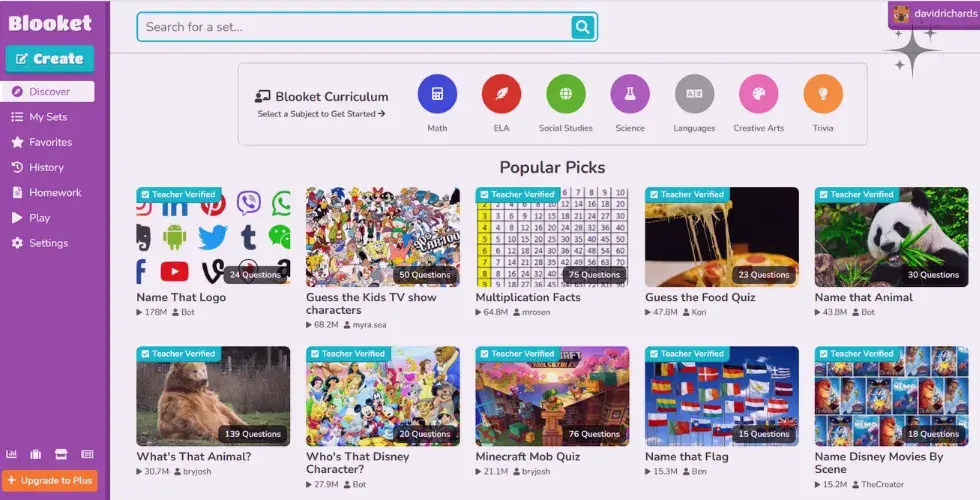Image resolution: width=980 pixels, height=500 pixels.
Task: Choose the Science flask icon
Action: click(630, 94)
